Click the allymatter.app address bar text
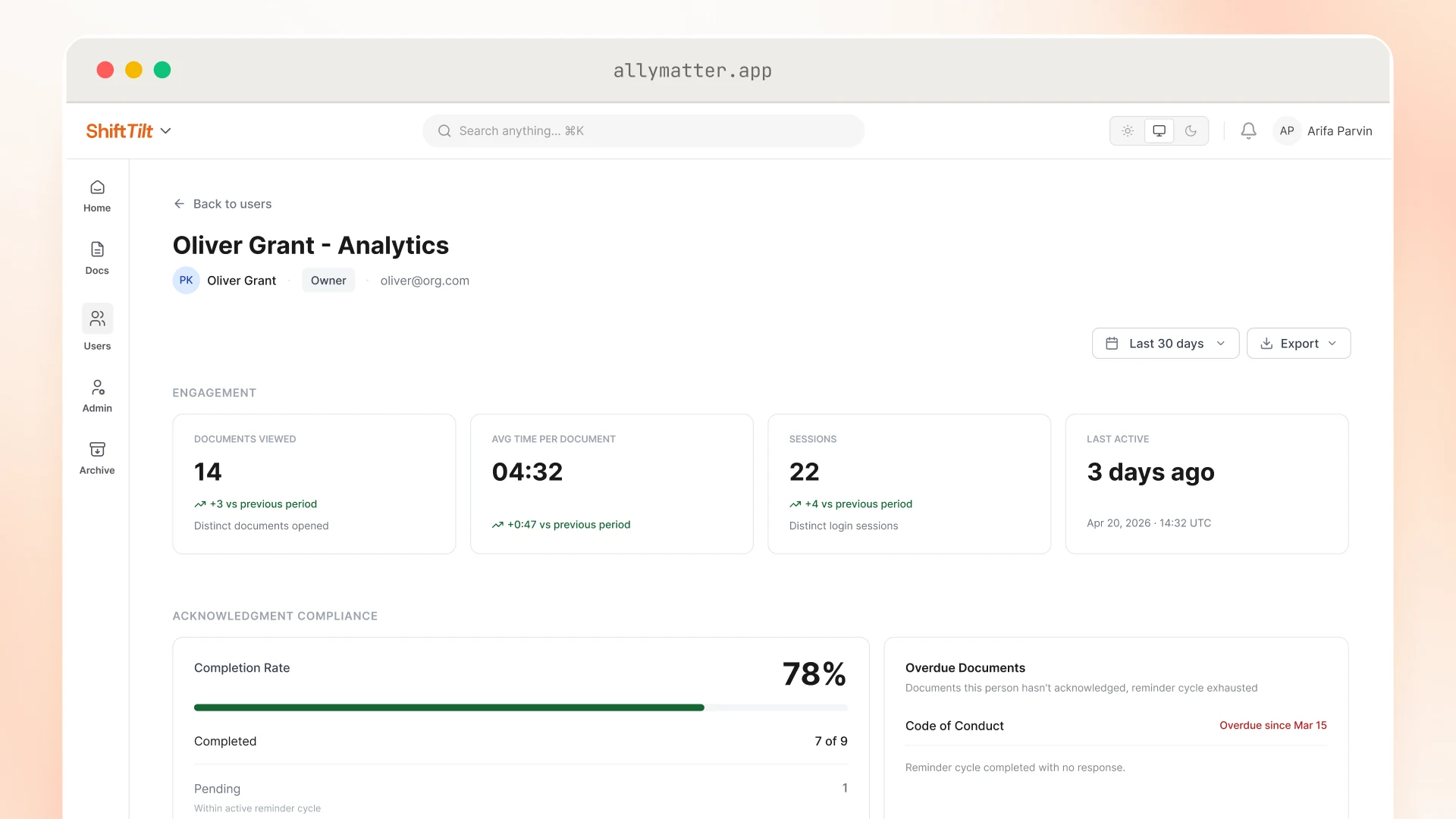Screen dimensions: 1456x819 pyautogui.click(x=692, y=71)
